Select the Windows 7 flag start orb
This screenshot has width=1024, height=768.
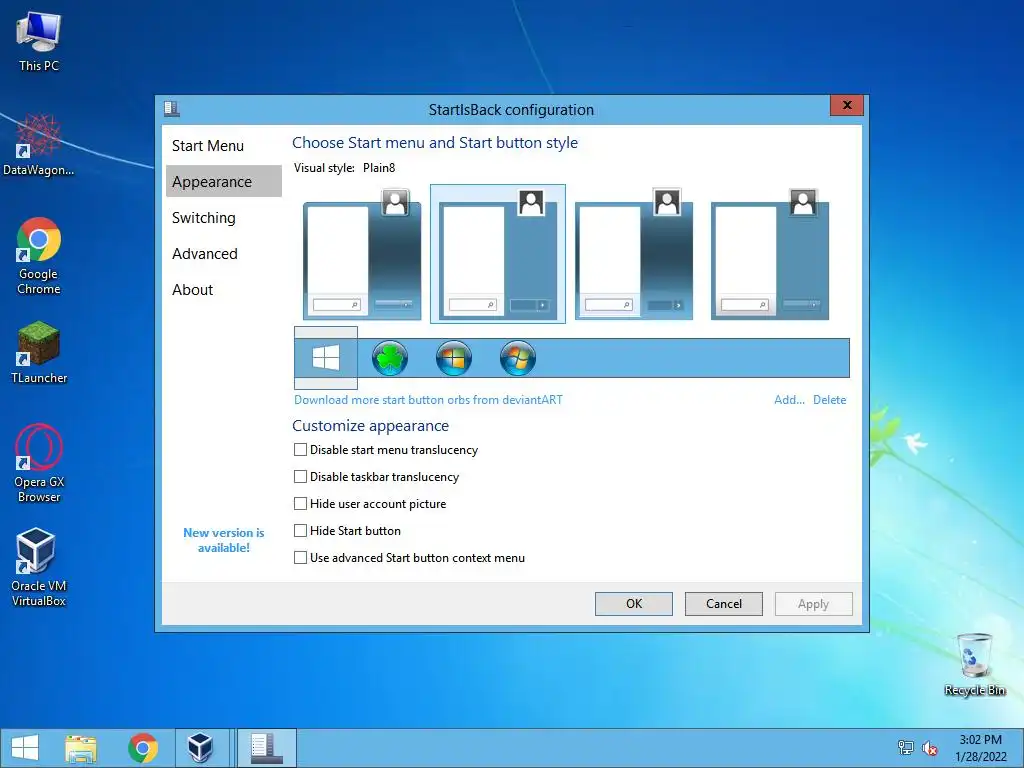(x=518, y=358)
